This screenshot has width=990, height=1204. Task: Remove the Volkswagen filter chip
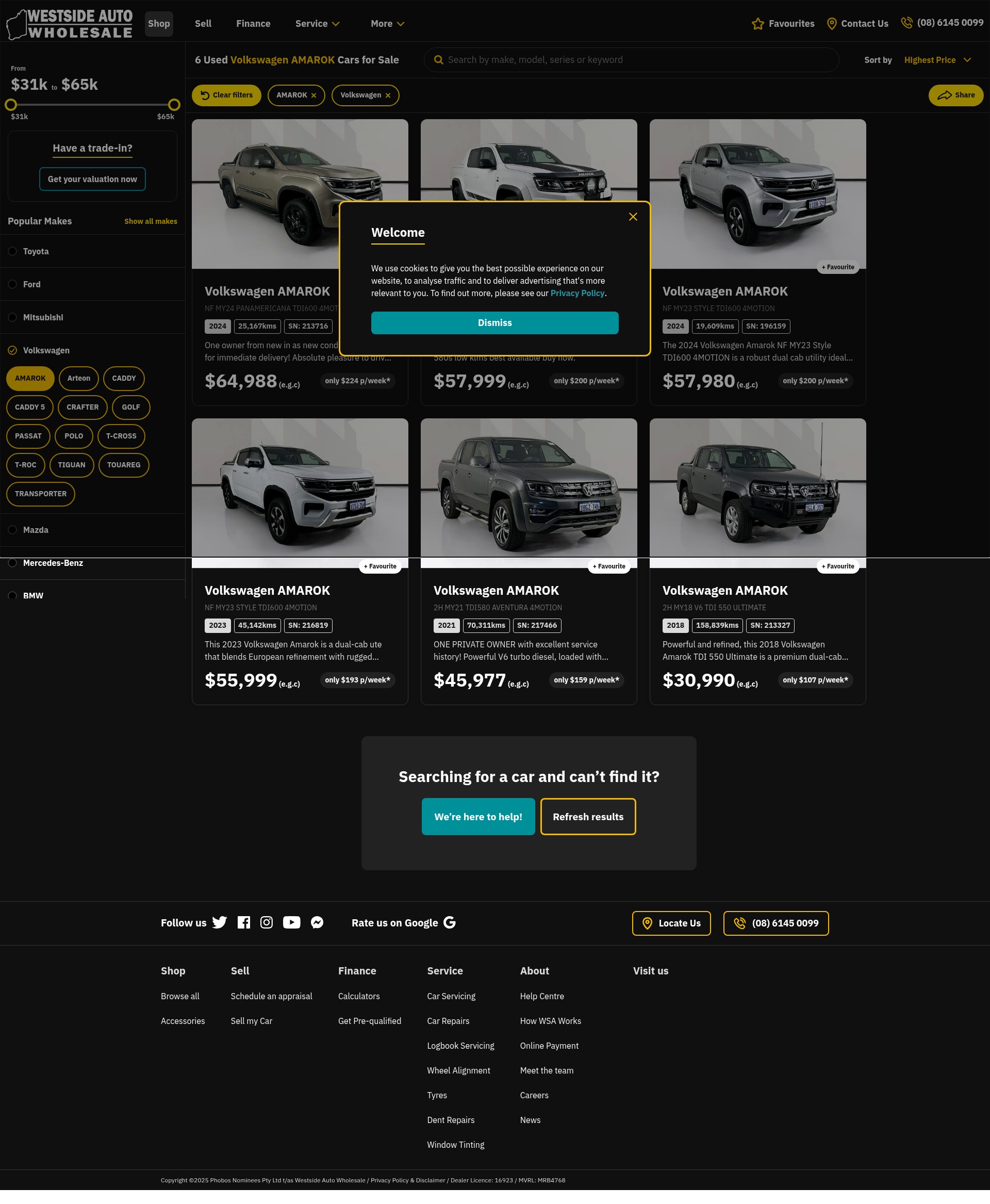[388, 95]
